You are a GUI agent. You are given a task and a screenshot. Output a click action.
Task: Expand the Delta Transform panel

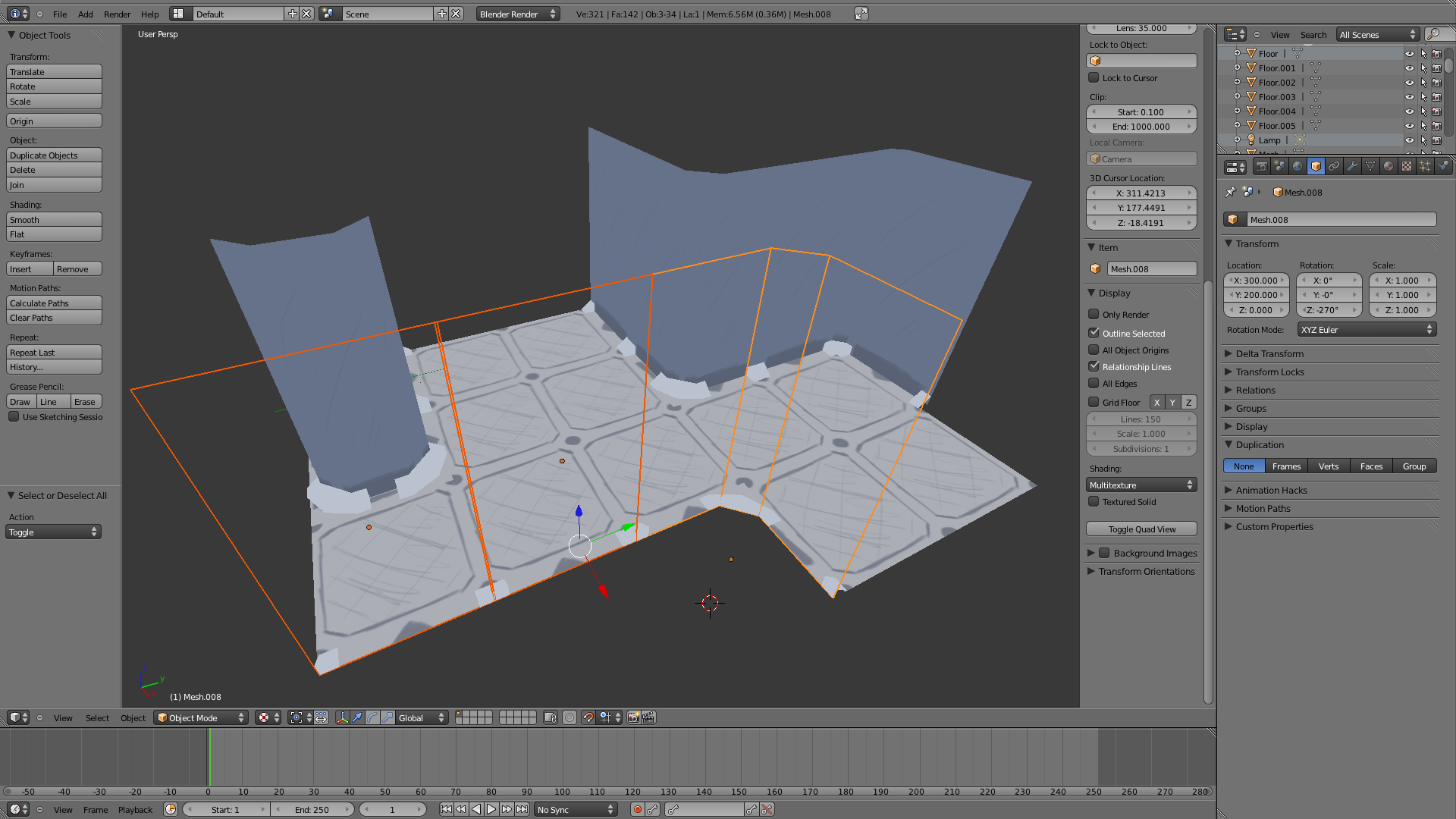1269,353
